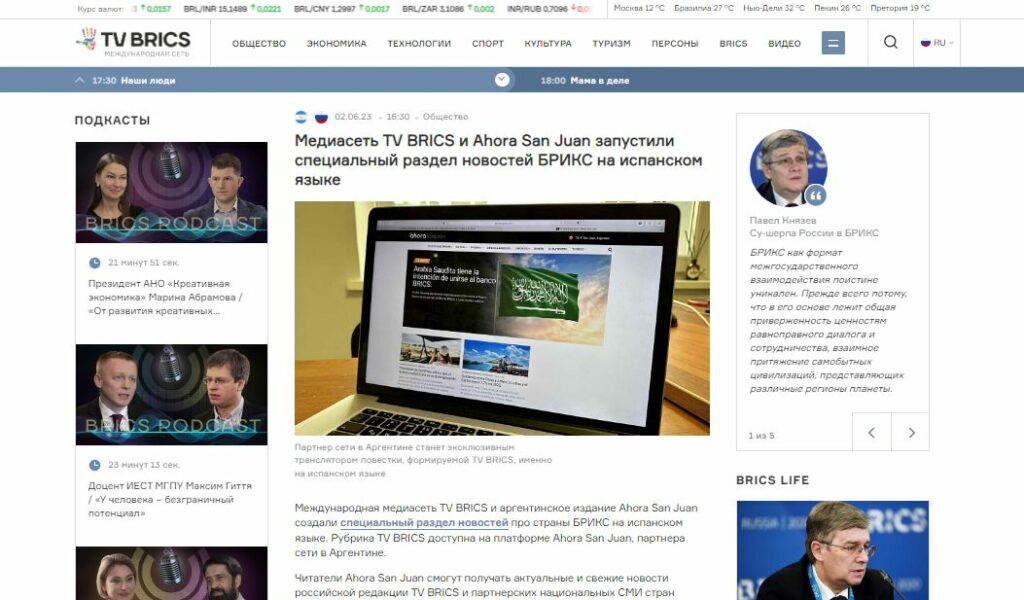Image resolution: width=1024 pixels, height=600 pixels.
Task: Click the BRL/CNY exchange rate
Action: pos(342,8)
